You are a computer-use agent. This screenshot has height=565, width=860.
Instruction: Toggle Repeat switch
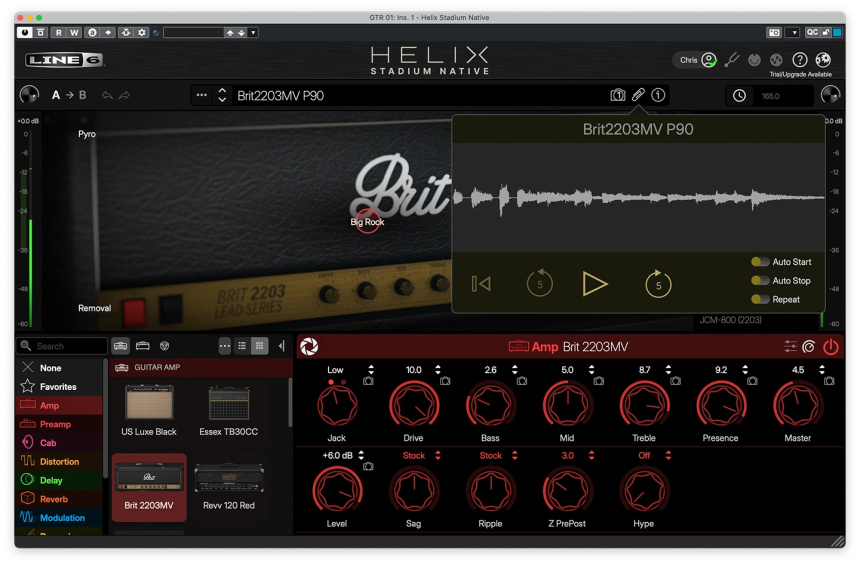760,299
